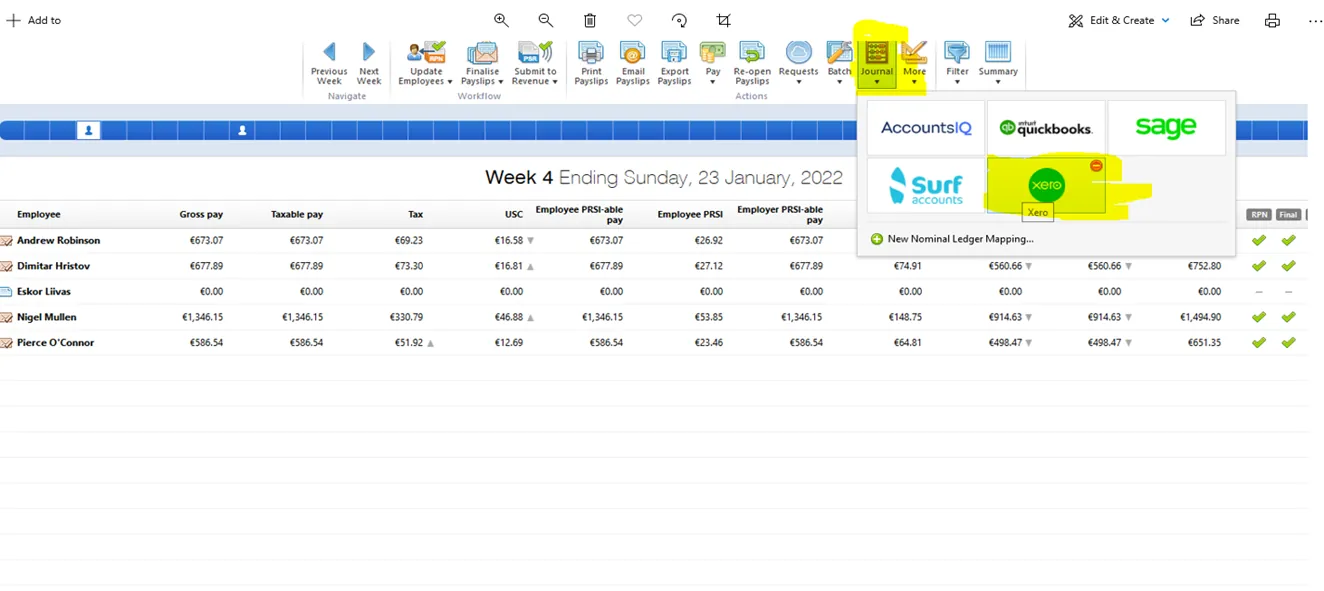The image size is (1324, 591).
Task: Open the three-dots more options
Action: [x=1315, y=20]
